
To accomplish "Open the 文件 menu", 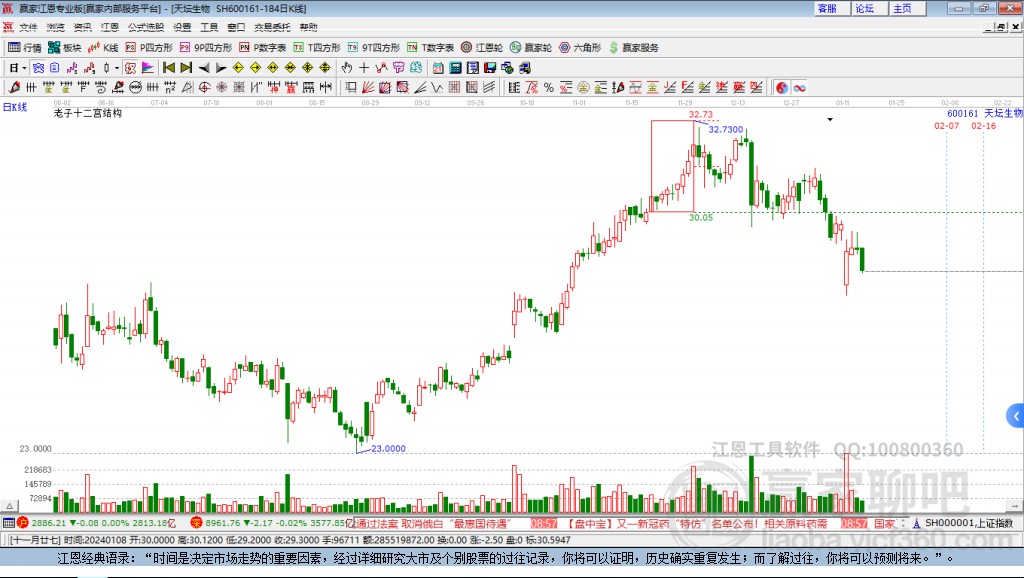I will point(28,27).
